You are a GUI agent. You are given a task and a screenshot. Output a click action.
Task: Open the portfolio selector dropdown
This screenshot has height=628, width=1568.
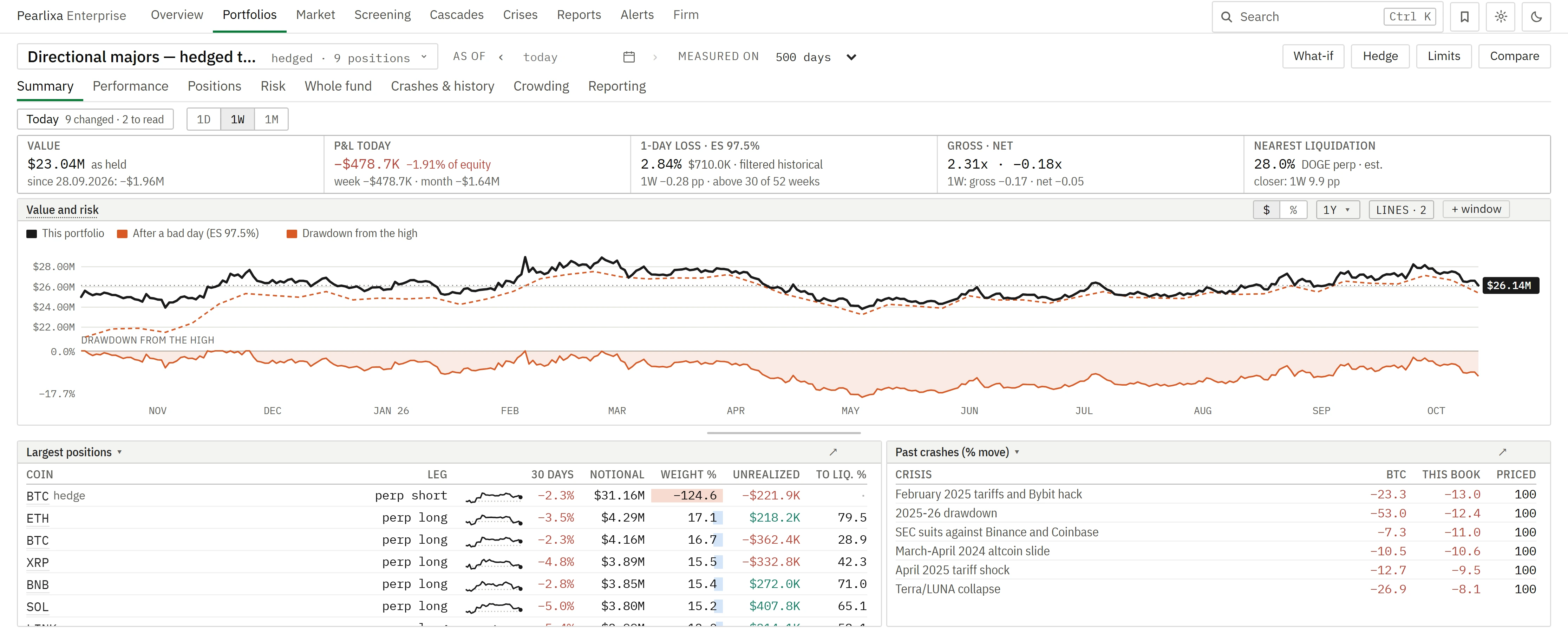tap(227, 57)
